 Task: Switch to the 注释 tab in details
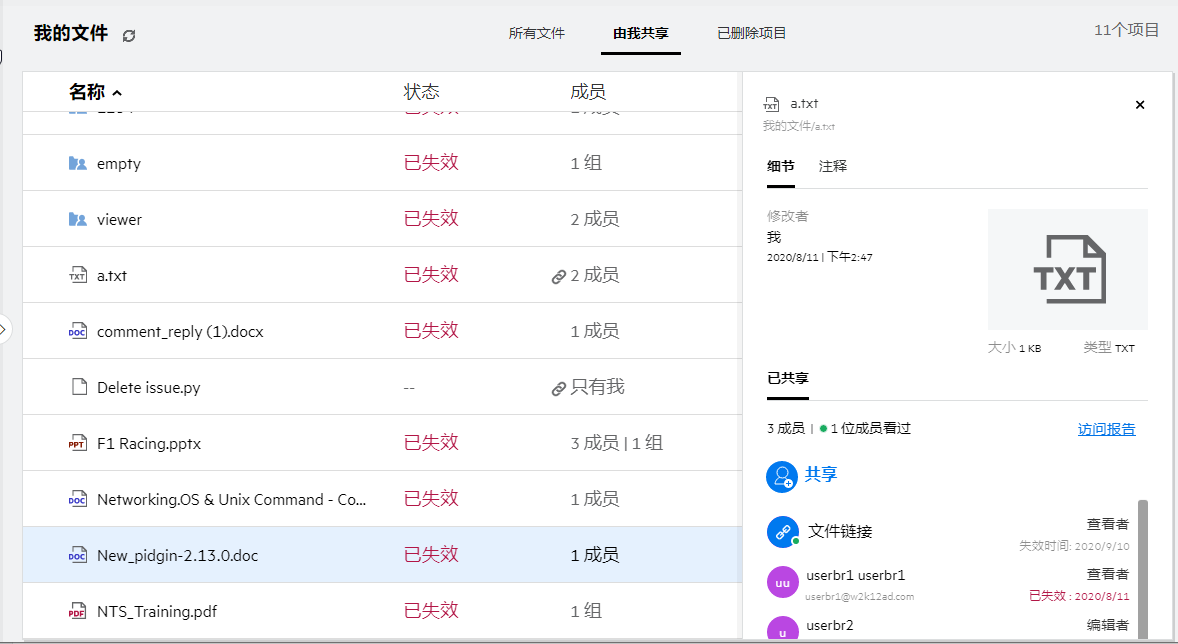[x=832, y=166]
